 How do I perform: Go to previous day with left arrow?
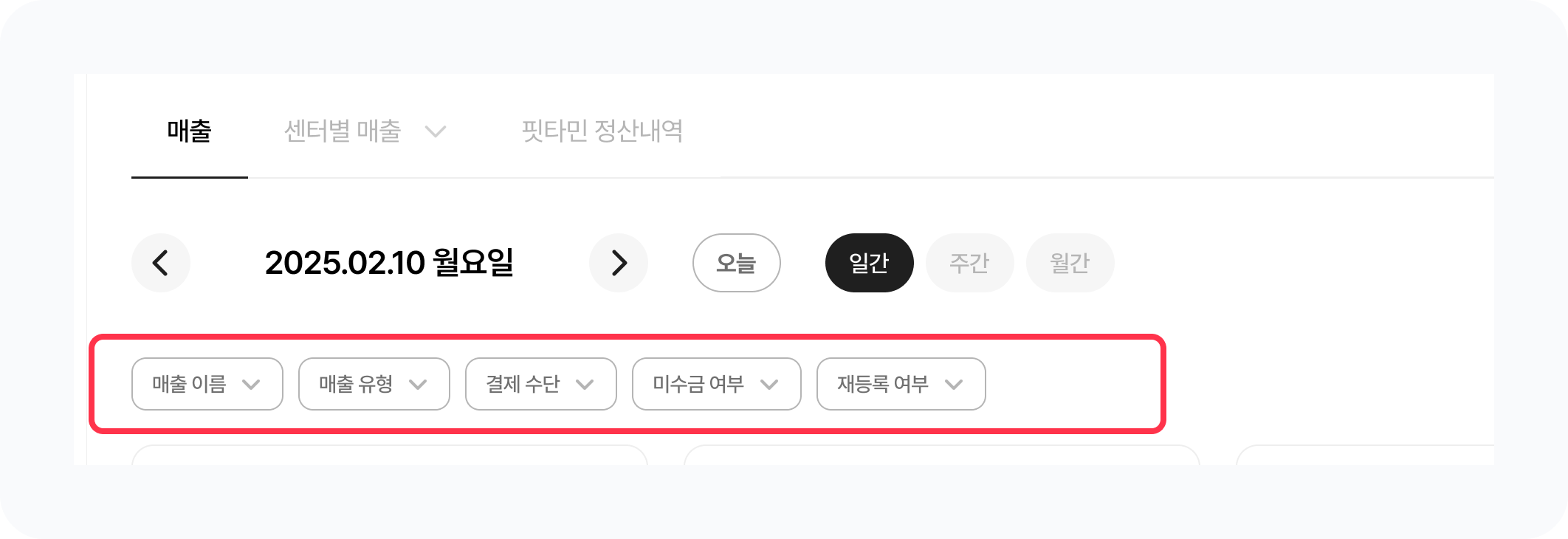coord(161,263)
